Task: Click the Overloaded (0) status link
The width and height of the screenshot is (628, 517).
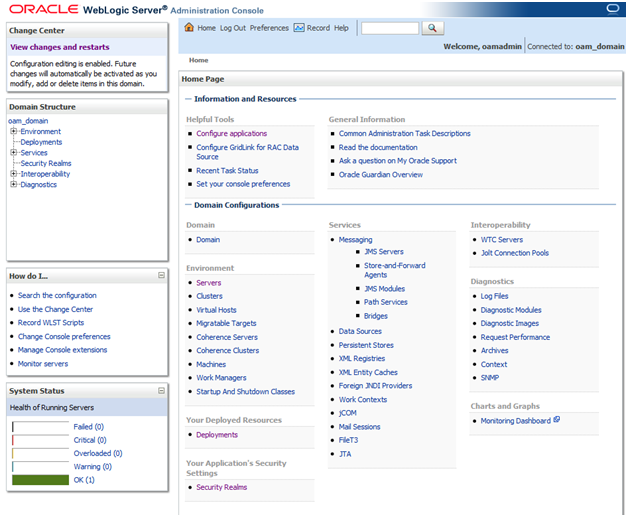Action: (x=98, y=453)
